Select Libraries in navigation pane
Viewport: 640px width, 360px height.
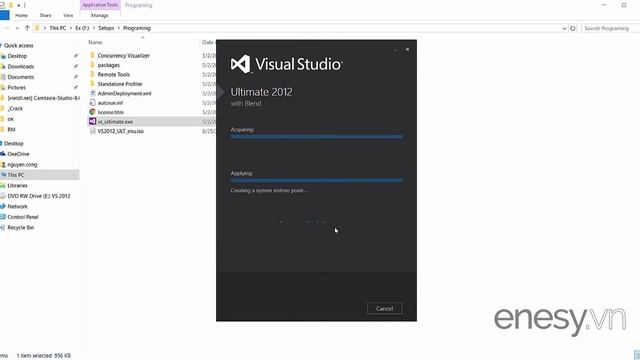tap(18, 185)
